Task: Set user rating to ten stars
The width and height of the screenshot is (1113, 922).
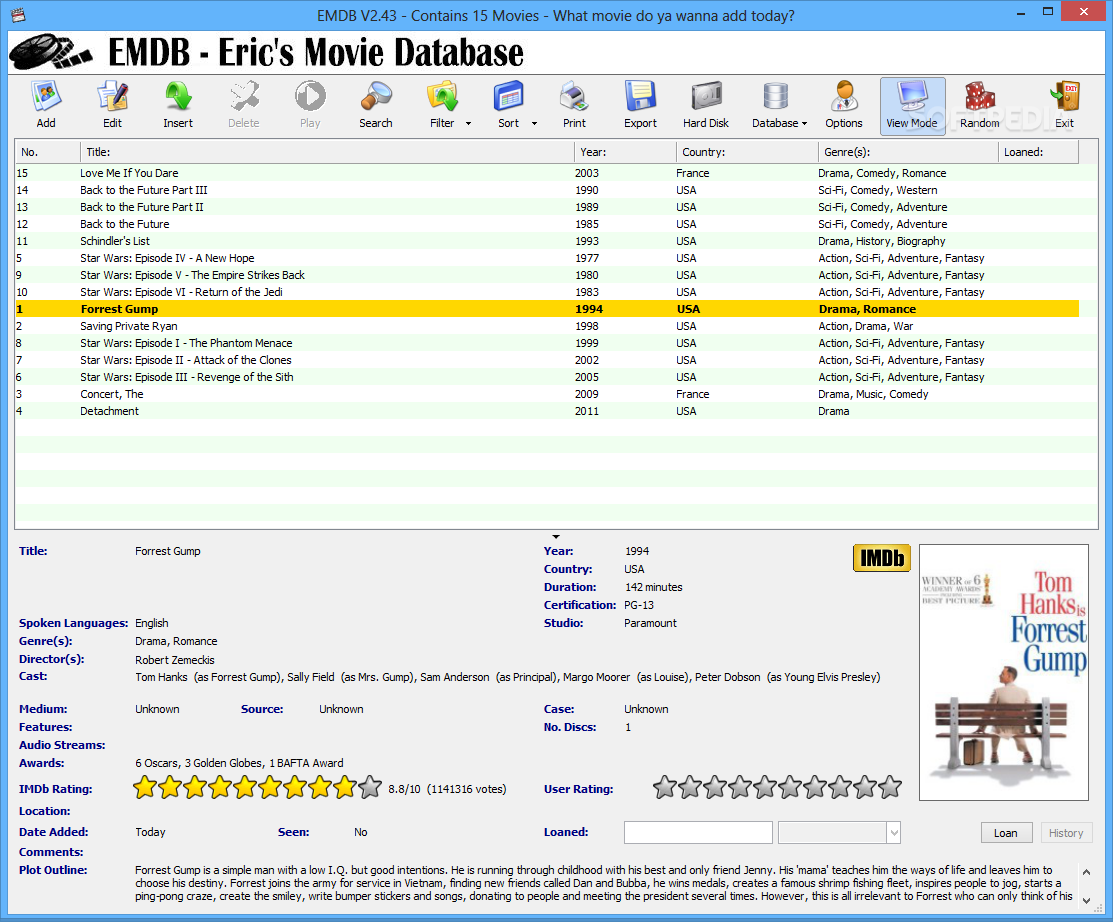Action: tap(889, 787)
